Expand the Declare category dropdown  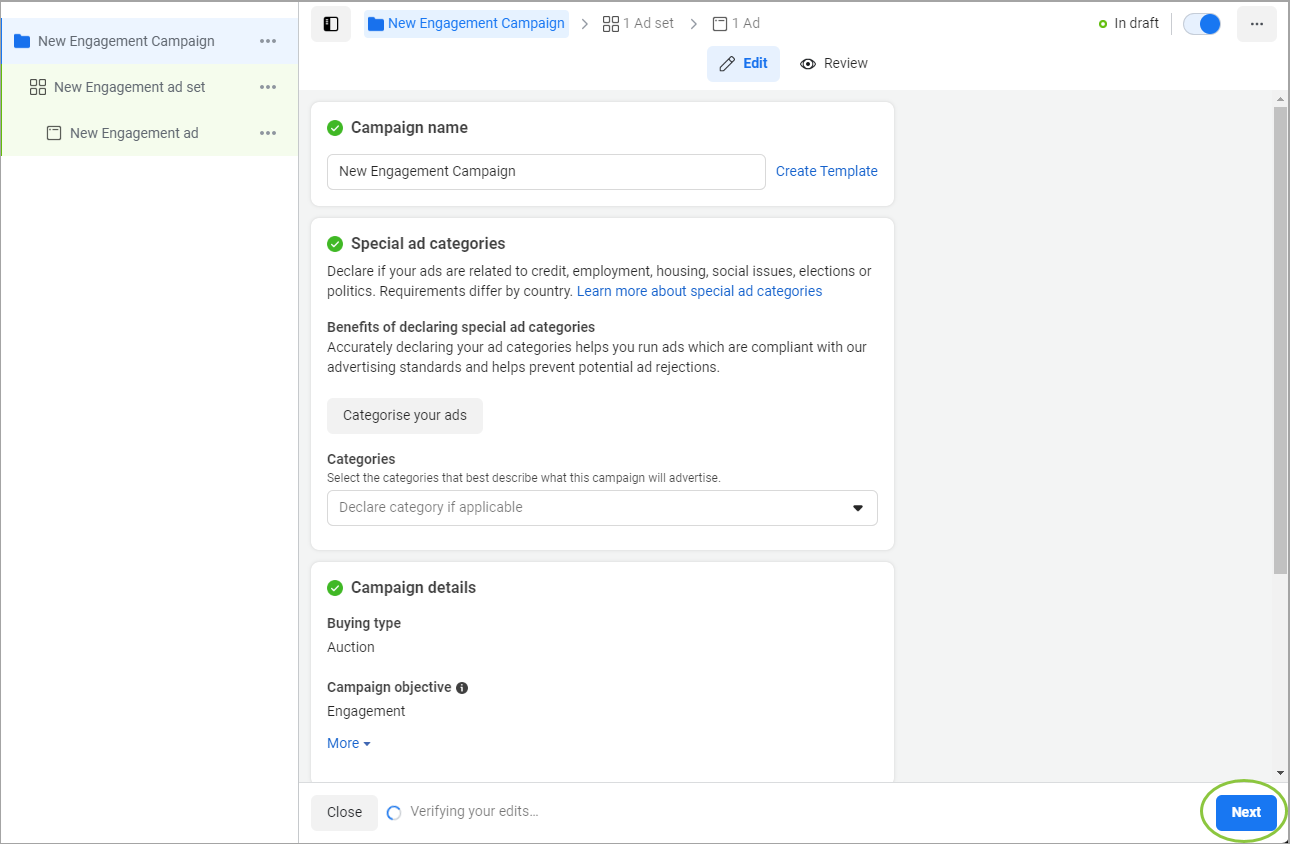pos(602,508)
